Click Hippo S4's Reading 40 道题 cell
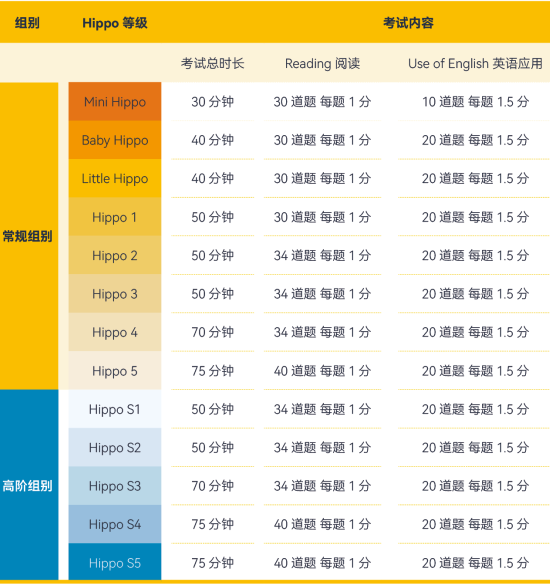This screenshot has width=550, height=584. tap(322, 524)
